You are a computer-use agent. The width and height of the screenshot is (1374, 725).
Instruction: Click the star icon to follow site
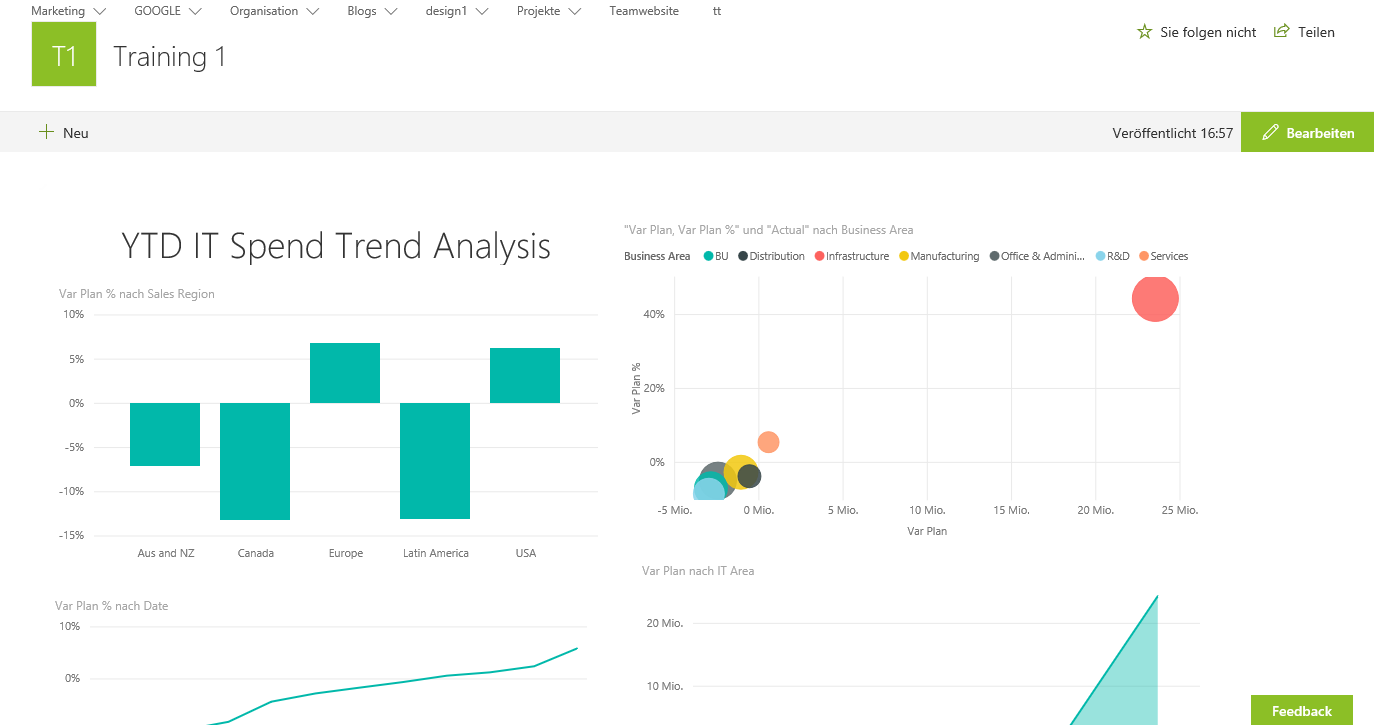point(1144,32)
